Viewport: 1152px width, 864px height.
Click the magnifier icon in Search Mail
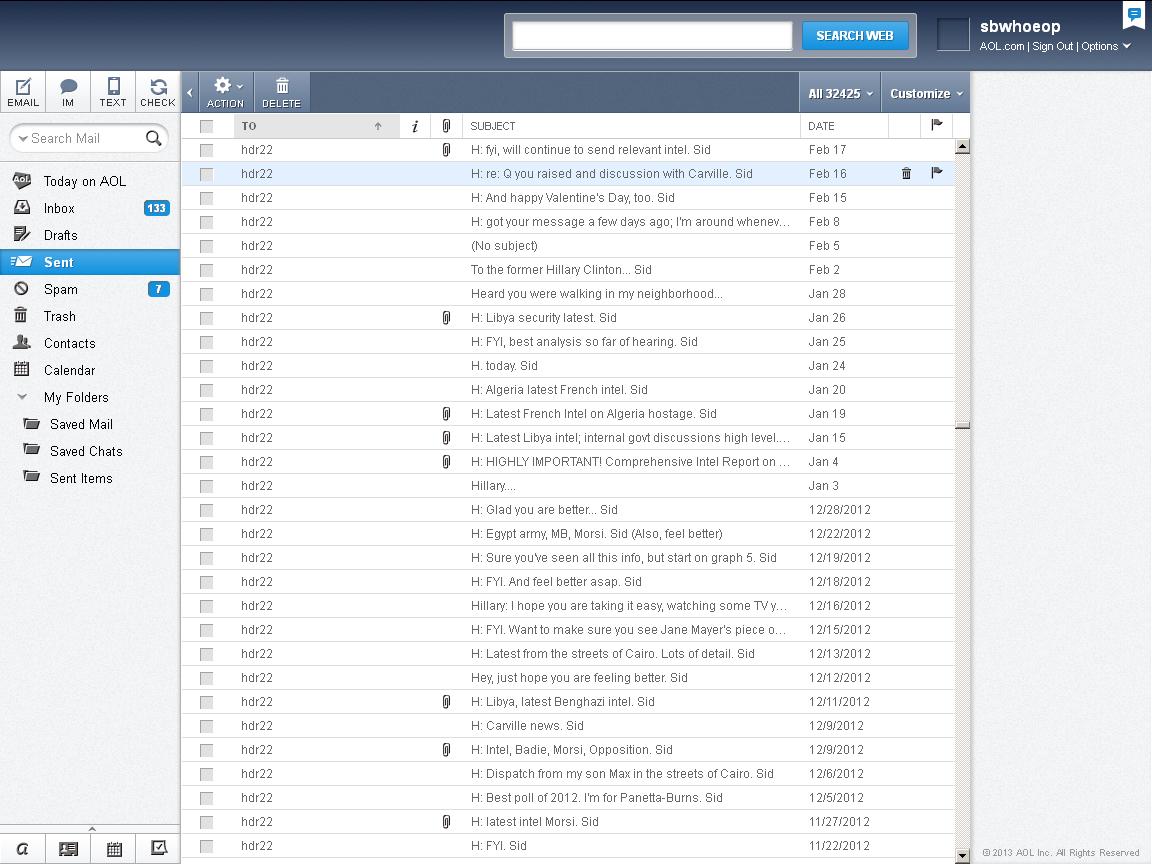pyautogui.click(x=154, y=138)
